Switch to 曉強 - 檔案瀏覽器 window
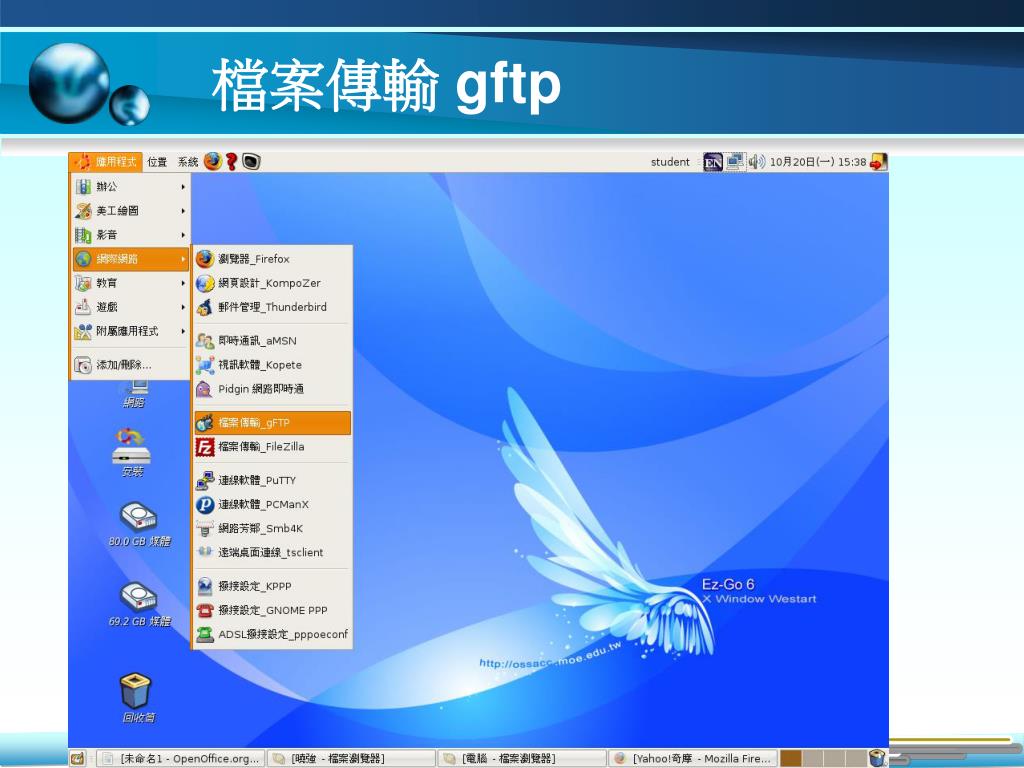The width and height of the screenshot is (1024, 768). tap(351, 758)
